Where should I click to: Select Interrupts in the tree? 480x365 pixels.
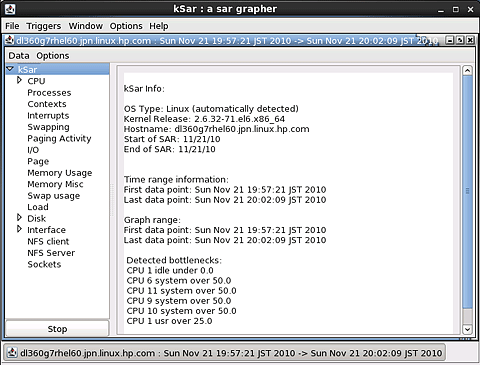[x=48, y=116]
